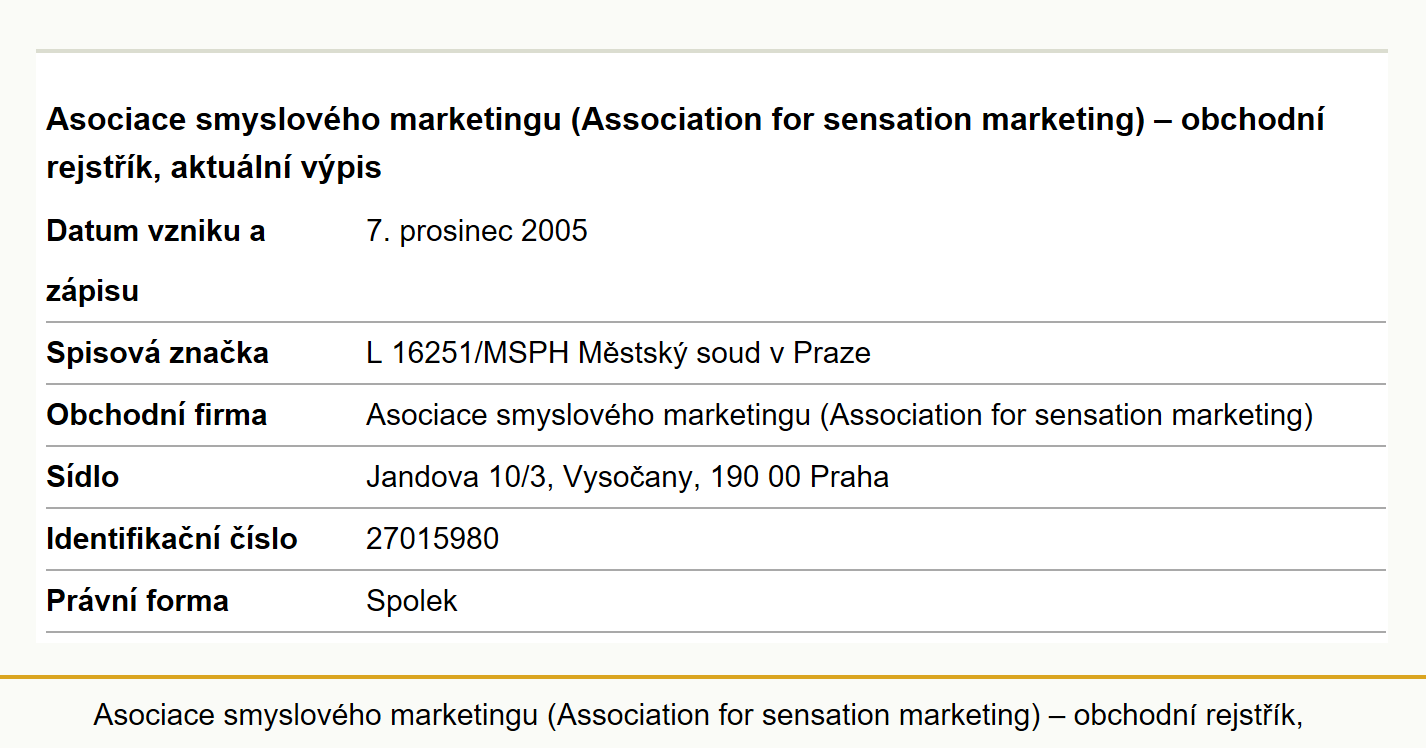This screenshot has height=748, width=1426.
Task: Click "(Association for sensation marketing)" in the heading
Action: [857, 119]
